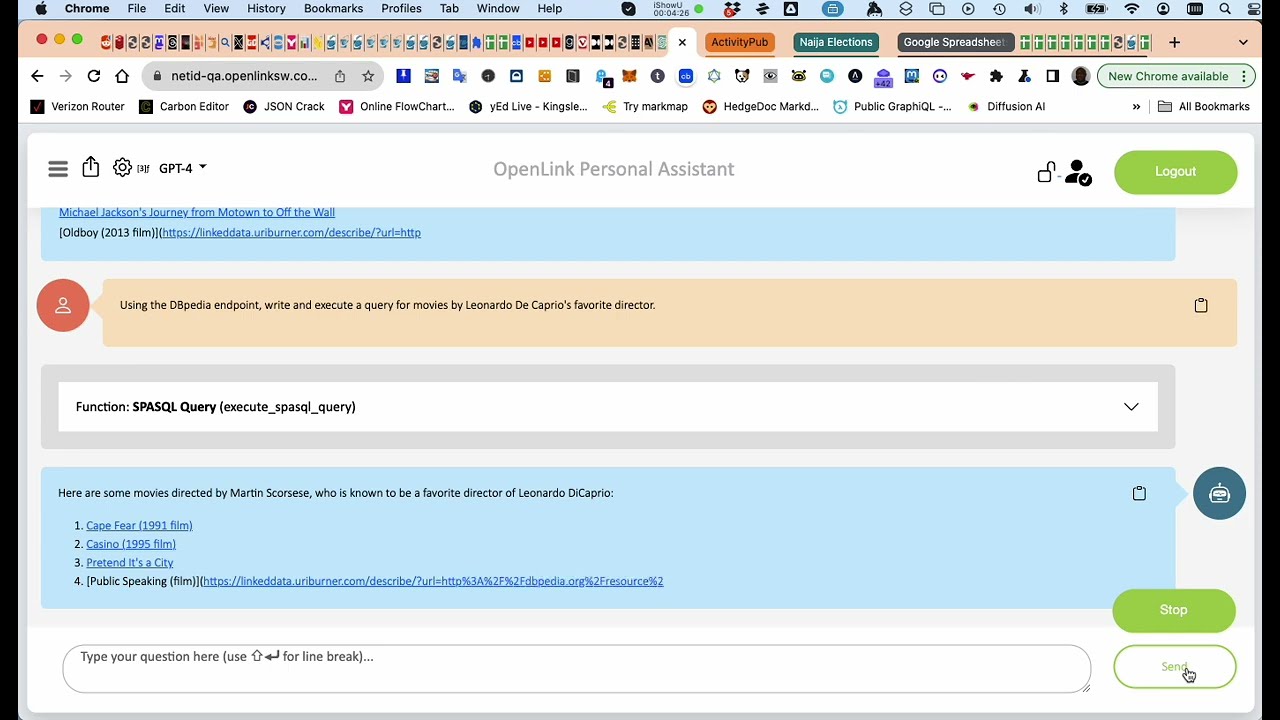Show more bookmarks overflow chevron

pos(1136,106)
